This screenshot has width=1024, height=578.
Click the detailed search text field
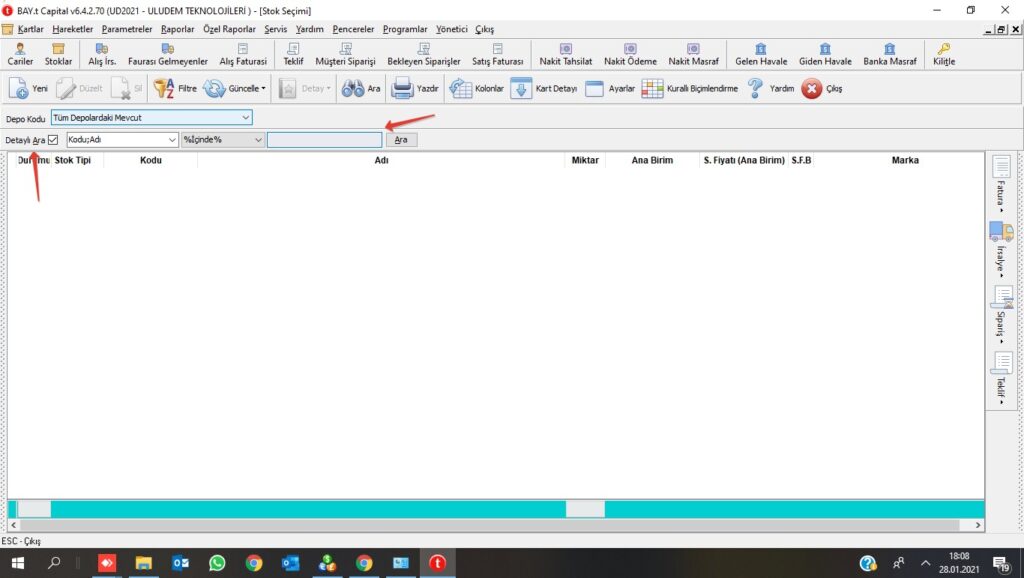pos(324,140)
